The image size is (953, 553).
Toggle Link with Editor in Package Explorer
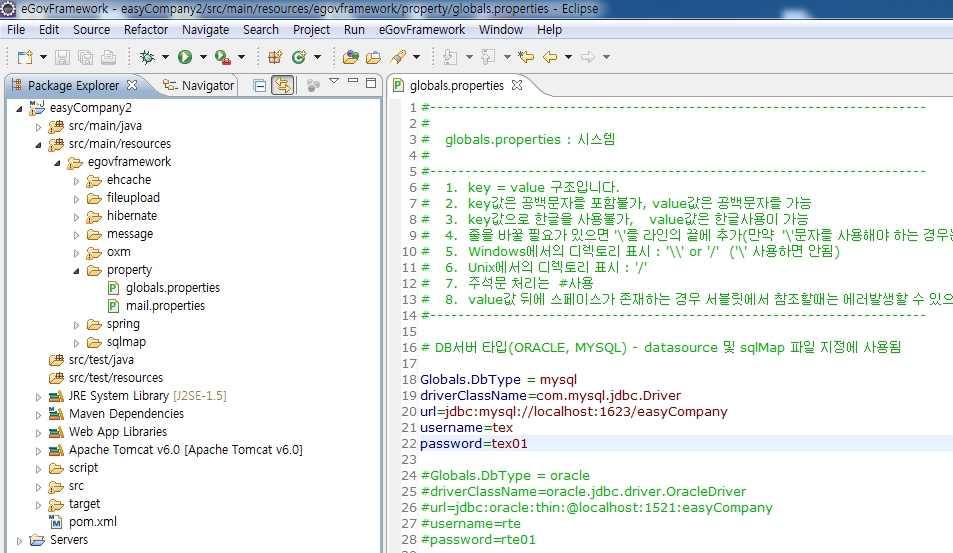(282, 86)
